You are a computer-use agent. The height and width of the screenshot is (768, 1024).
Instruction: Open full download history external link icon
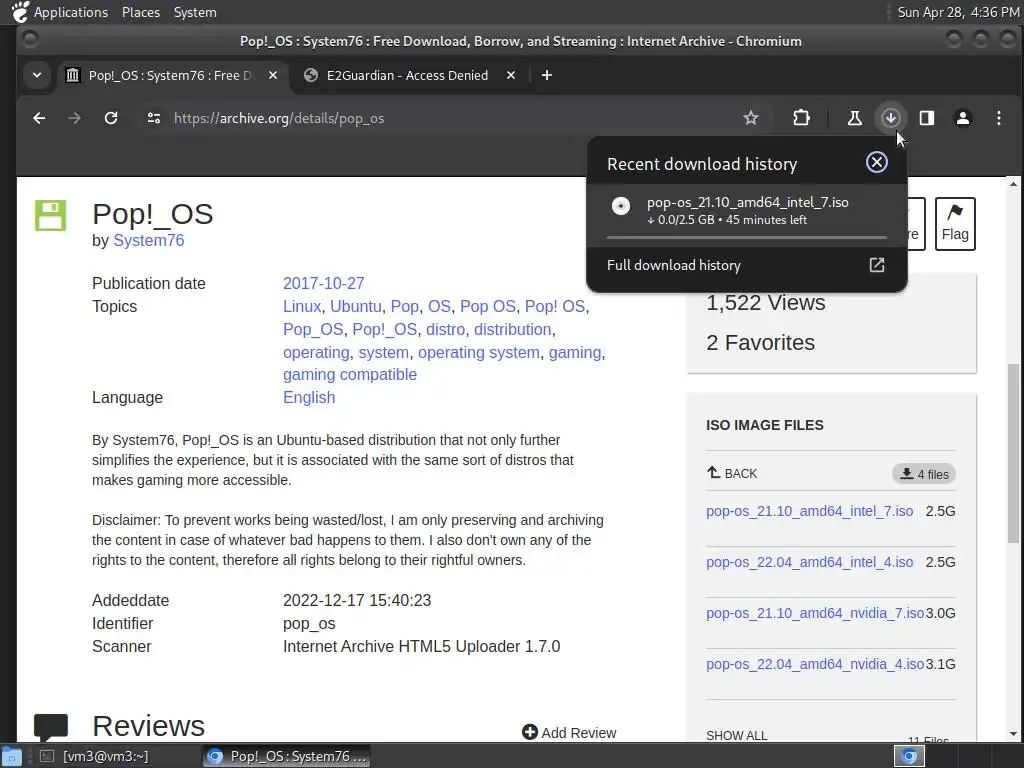tap(876, 264)
